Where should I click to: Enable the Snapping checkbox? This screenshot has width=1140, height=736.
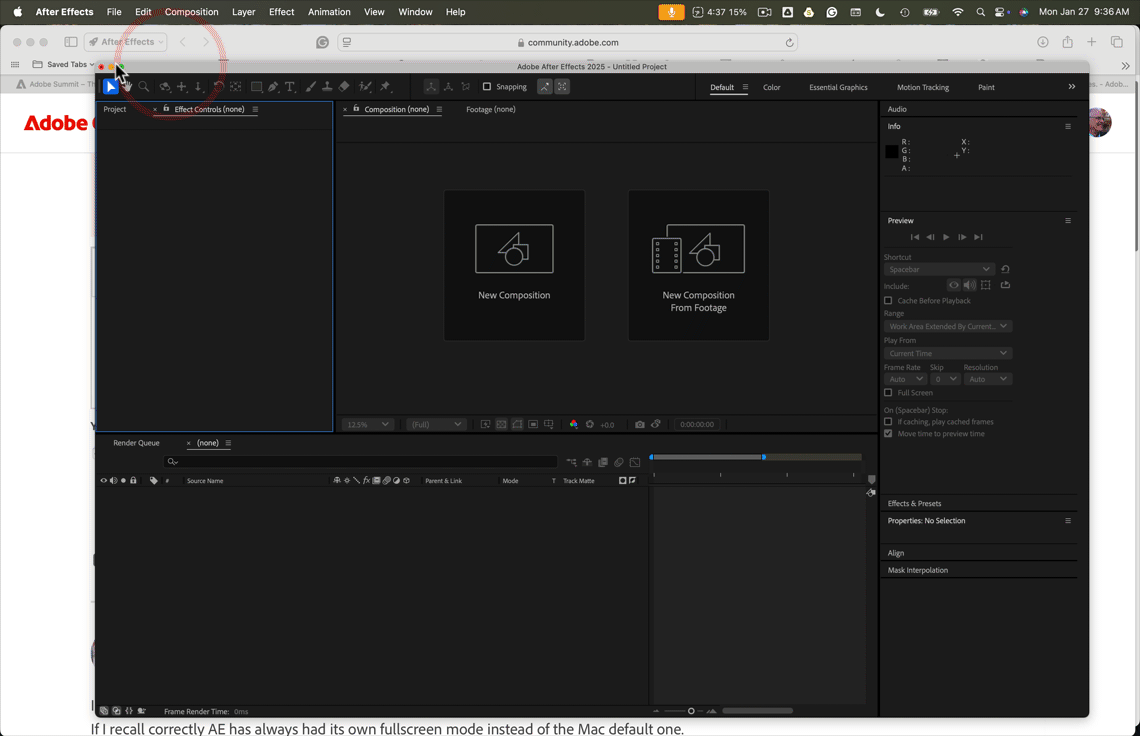487,87
